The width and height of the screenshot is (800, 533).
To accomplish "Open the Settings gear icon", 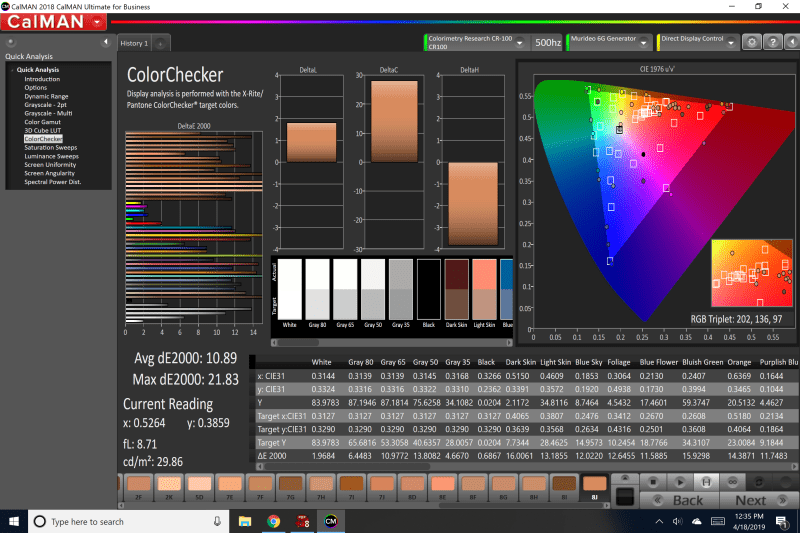I will coord(752,42).
